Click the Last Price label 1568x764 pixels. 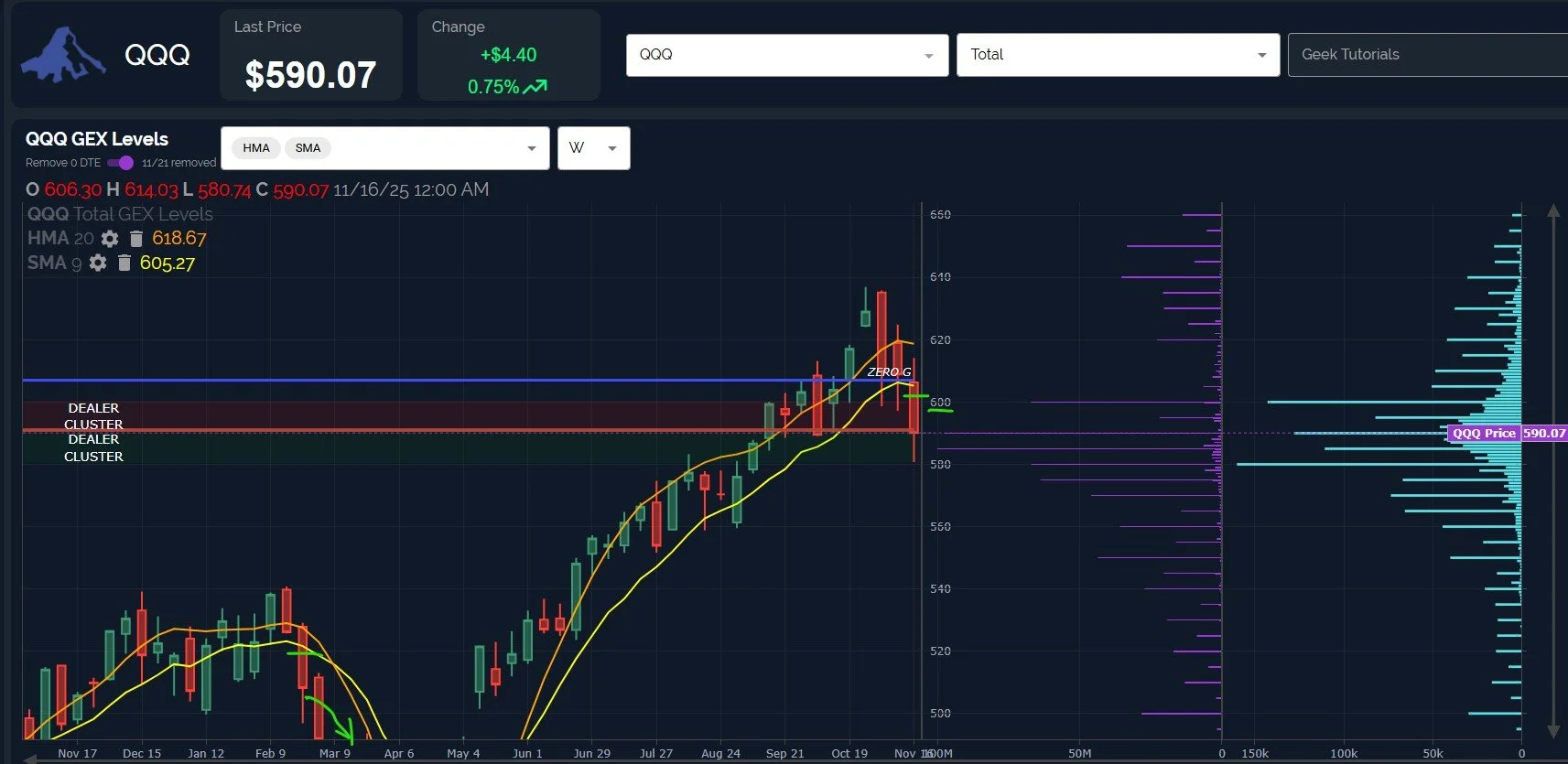point(267,27)
